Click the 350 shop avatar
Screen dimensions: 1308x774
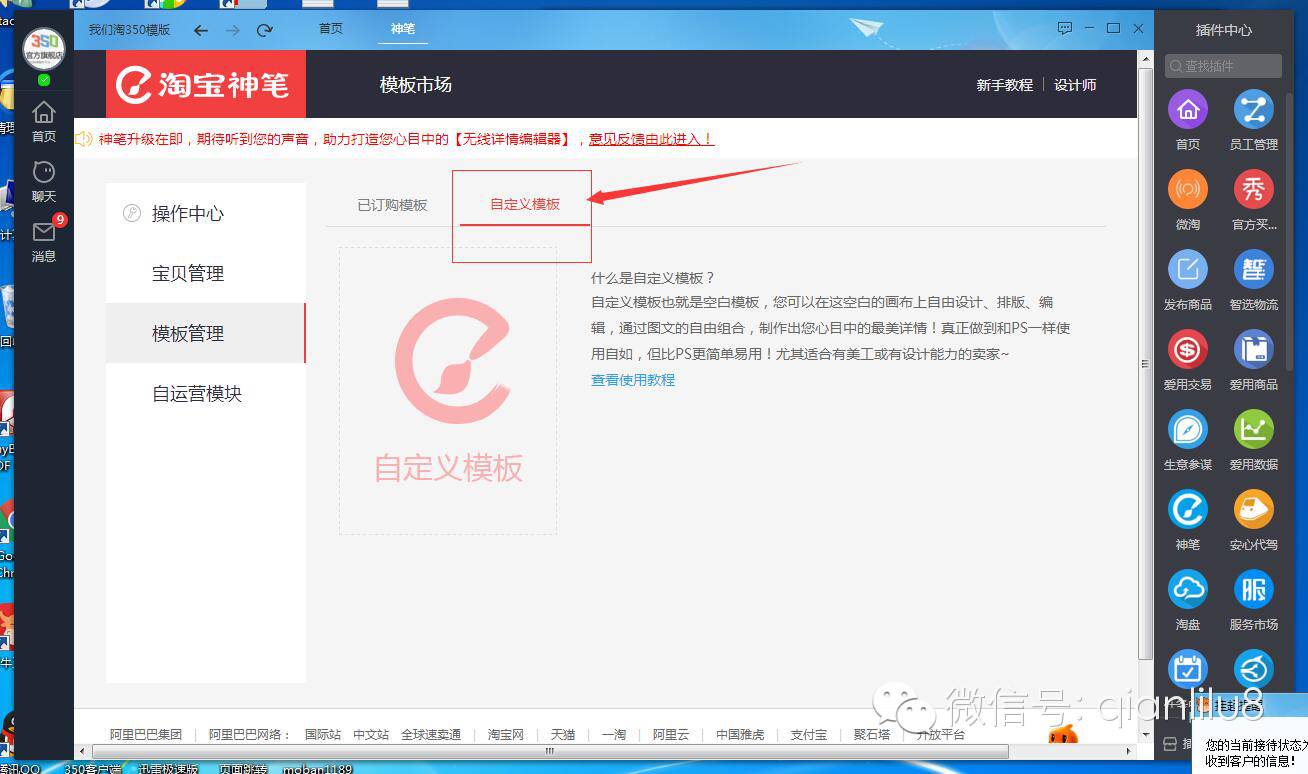(x=44, y=49)
